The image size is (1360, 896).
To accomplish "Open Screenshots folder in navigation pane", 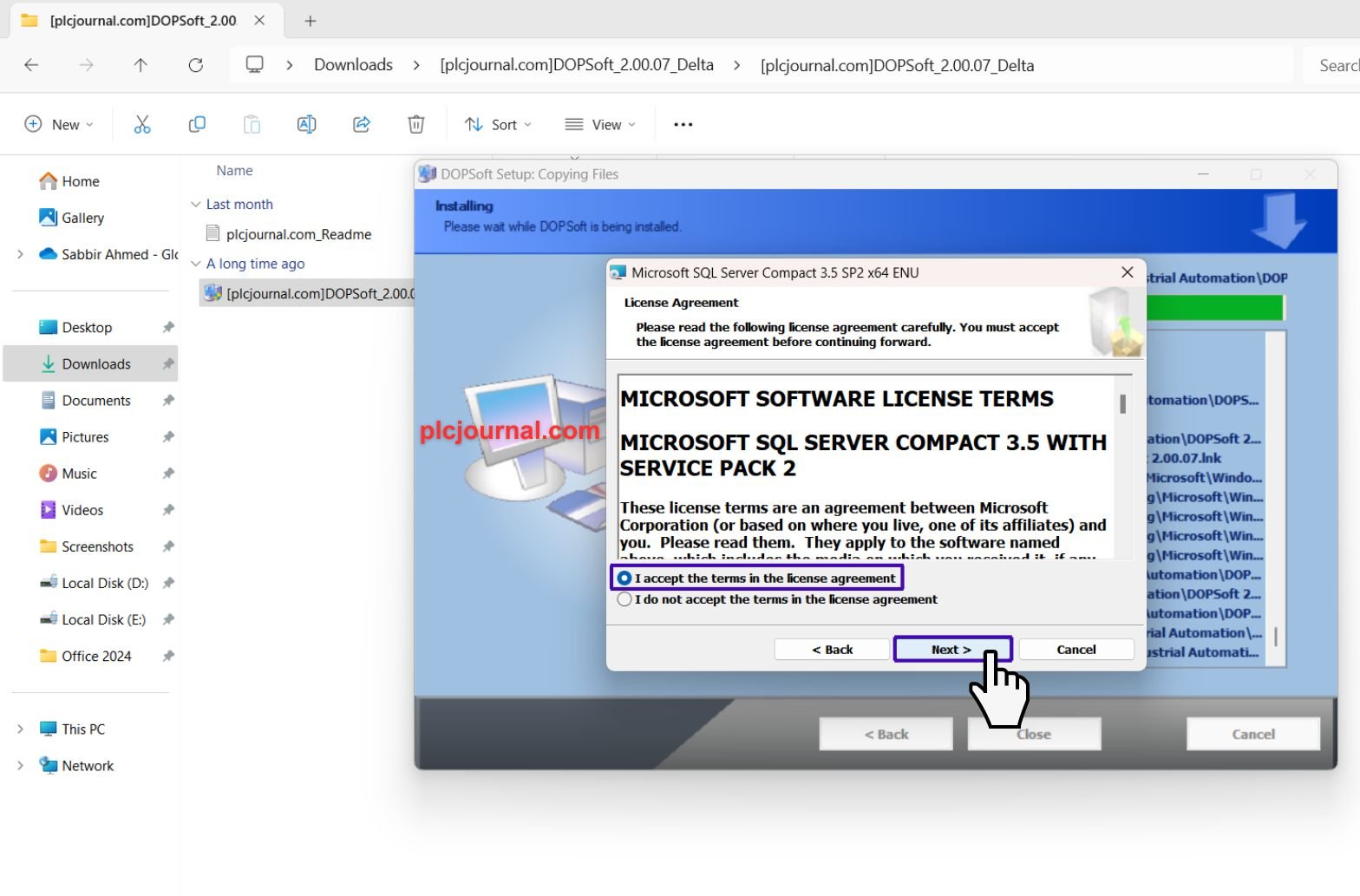I will coord(87,546).
